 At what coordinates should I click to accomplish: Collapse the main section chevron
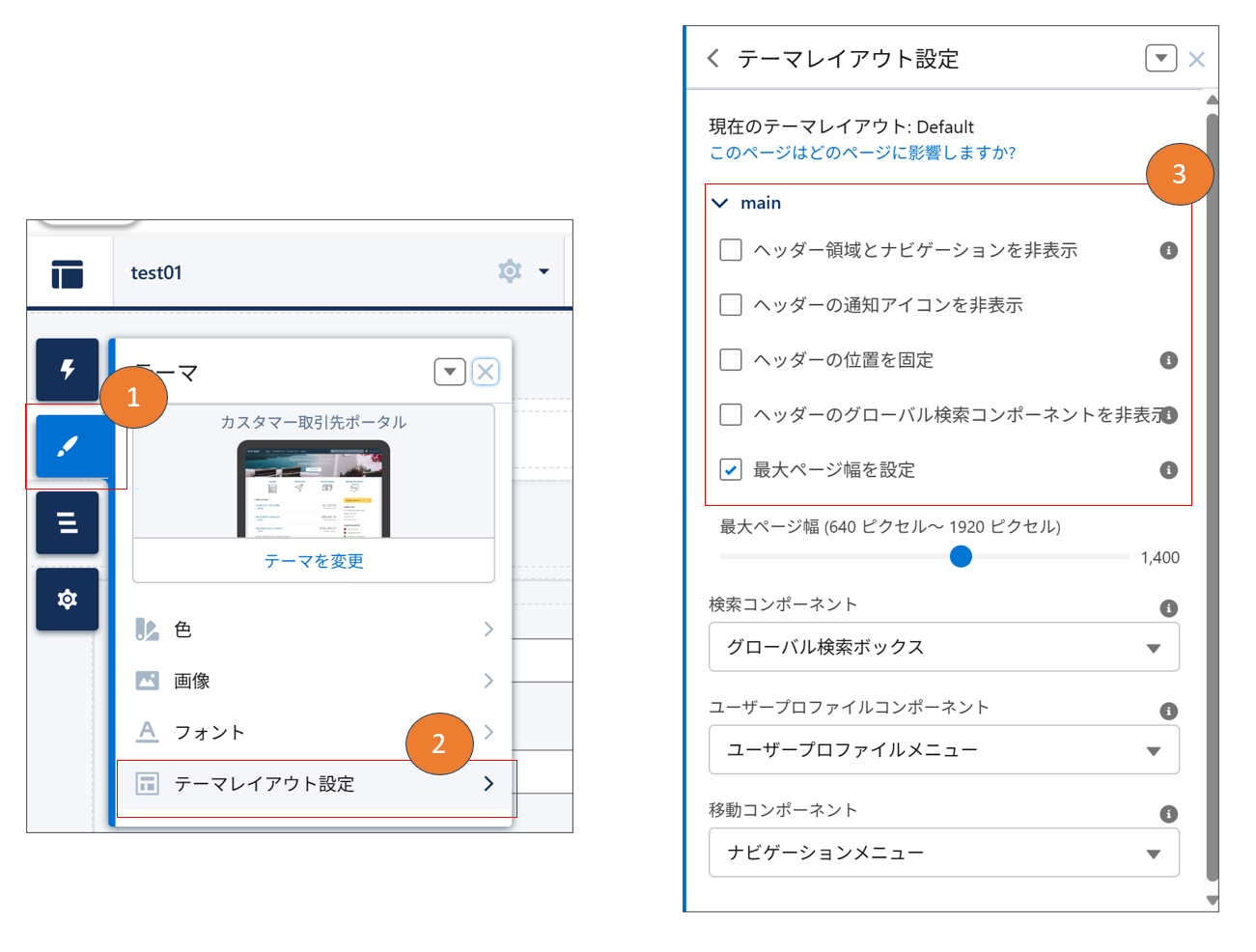(720, 203)
